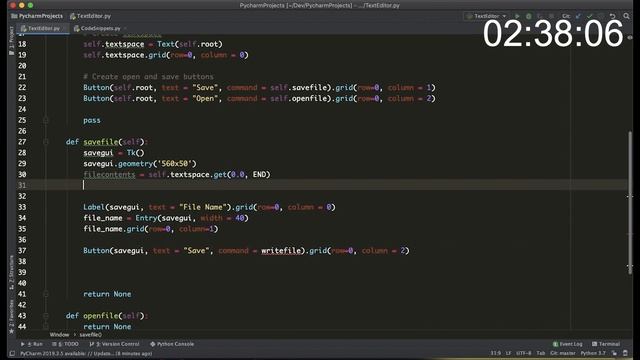Open the Event Log panel
The height and width of the screenshot is (360, 640).
tap(567, 344)
